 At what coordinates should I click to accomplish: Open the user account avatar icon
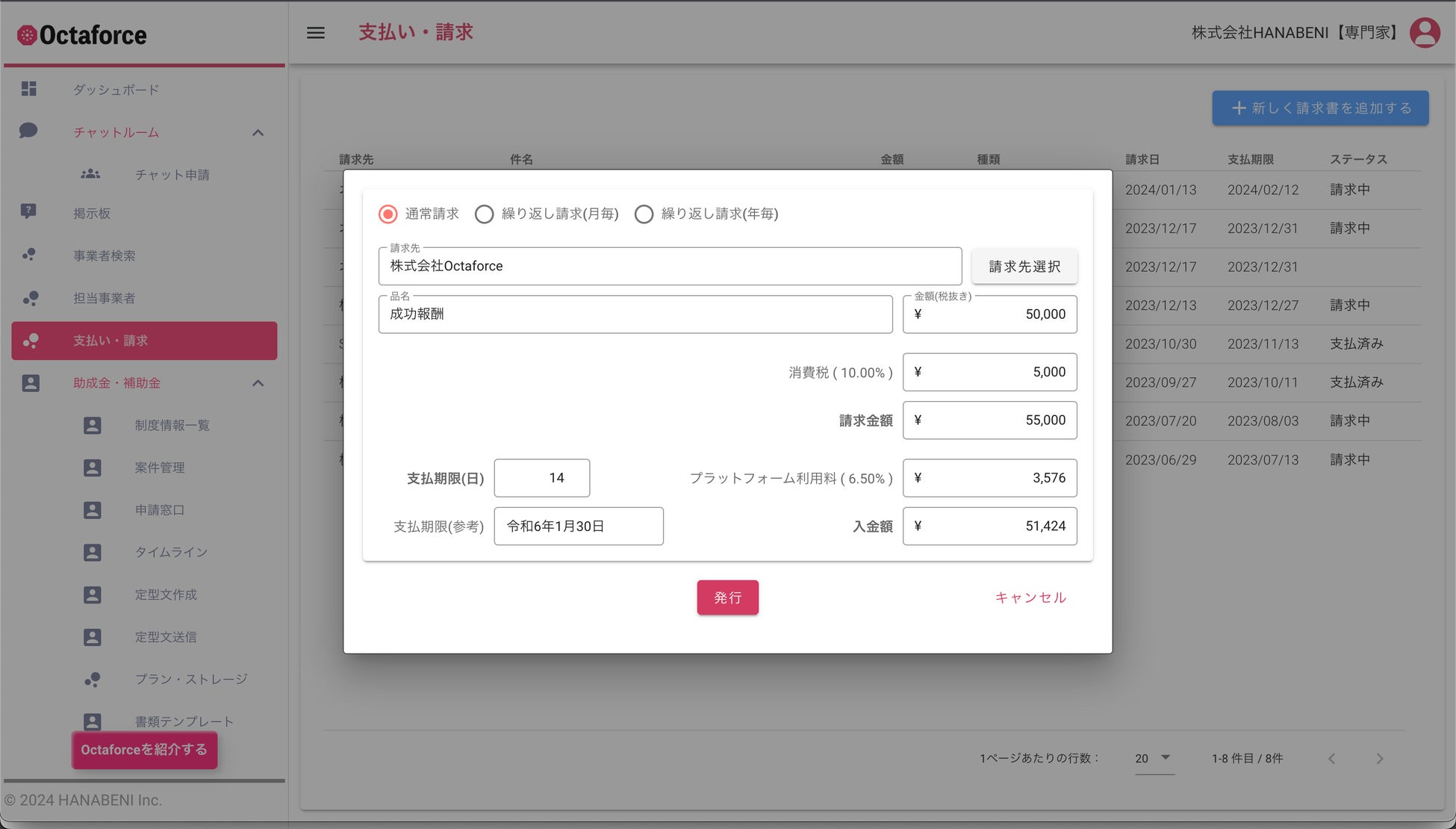click(x=1424, y=33)
